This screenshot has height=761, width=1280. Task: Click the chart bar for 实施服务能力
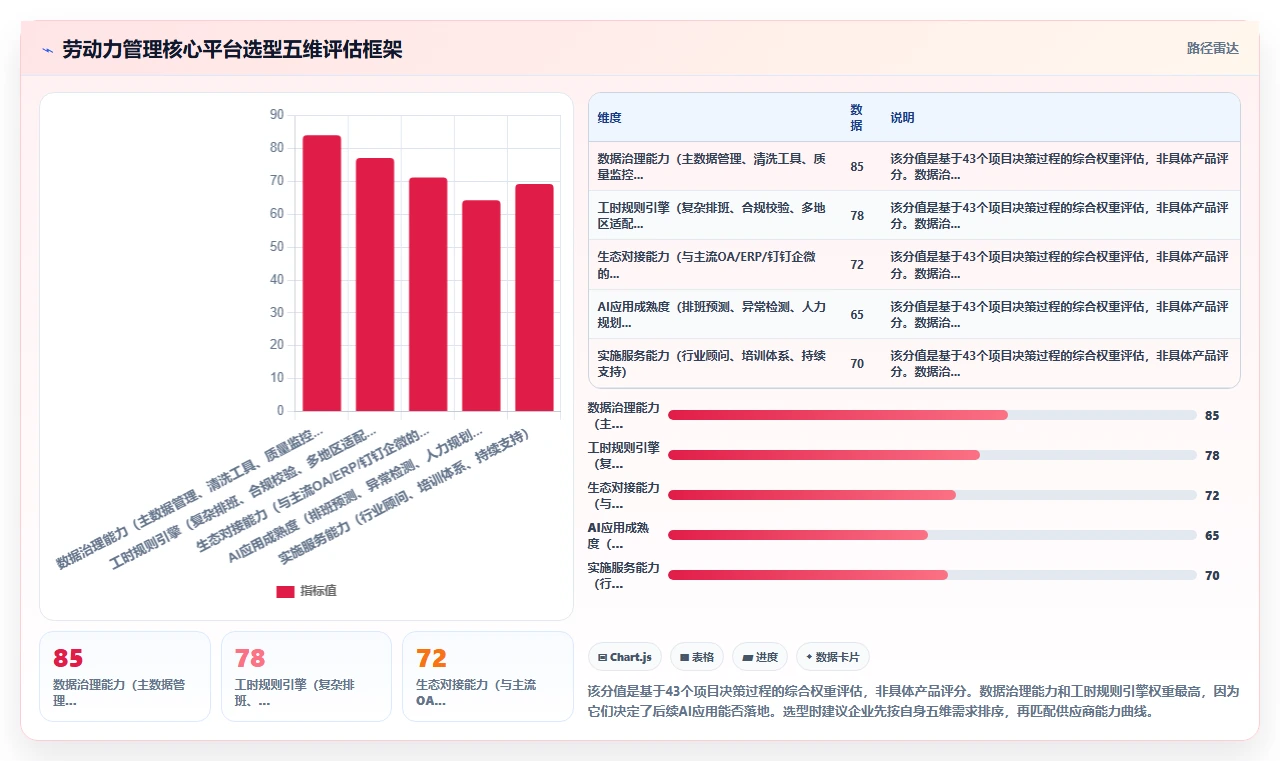pos(534,297)
